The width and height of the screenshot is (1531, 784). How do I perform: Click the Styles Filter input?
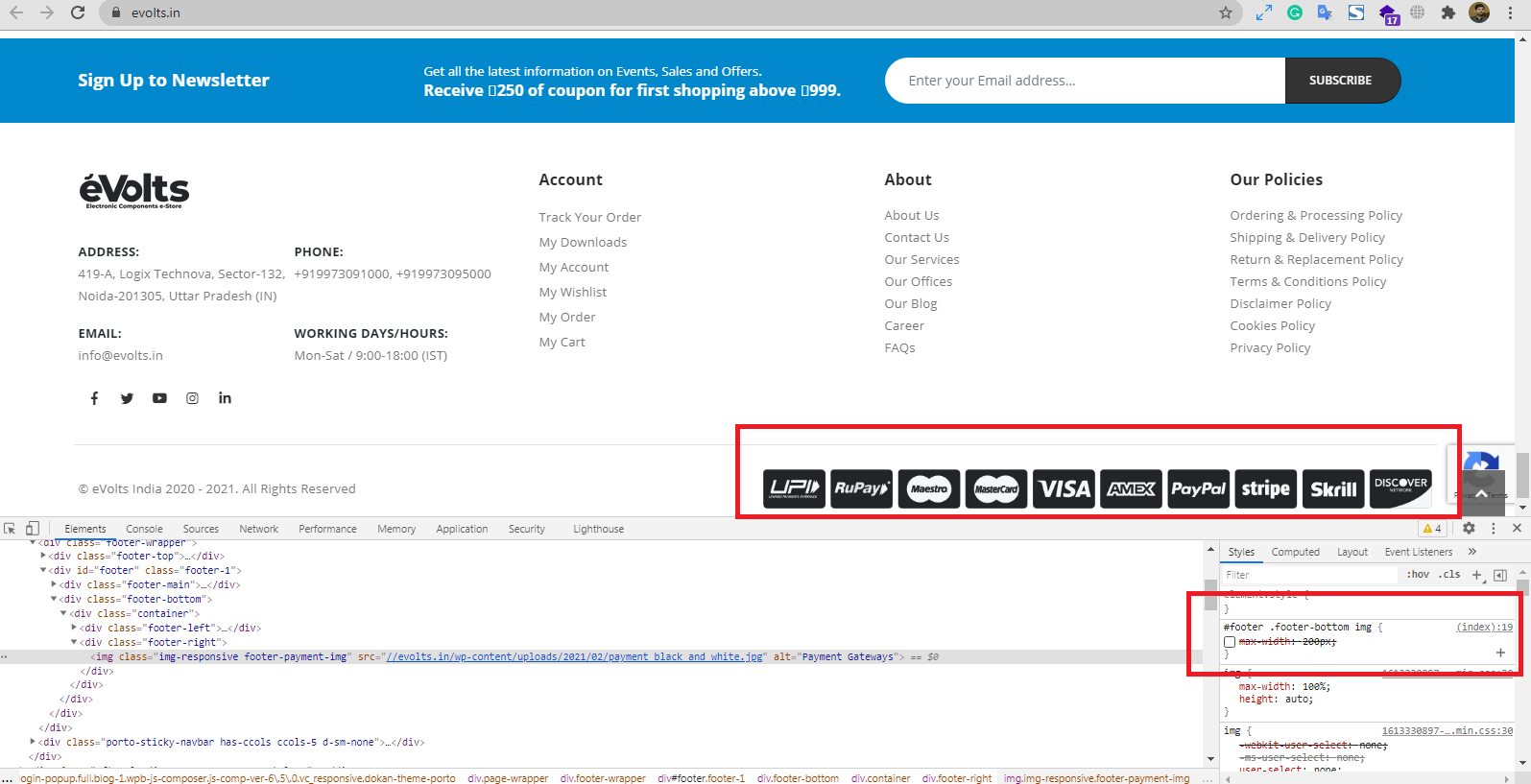tap(1310, 575)
